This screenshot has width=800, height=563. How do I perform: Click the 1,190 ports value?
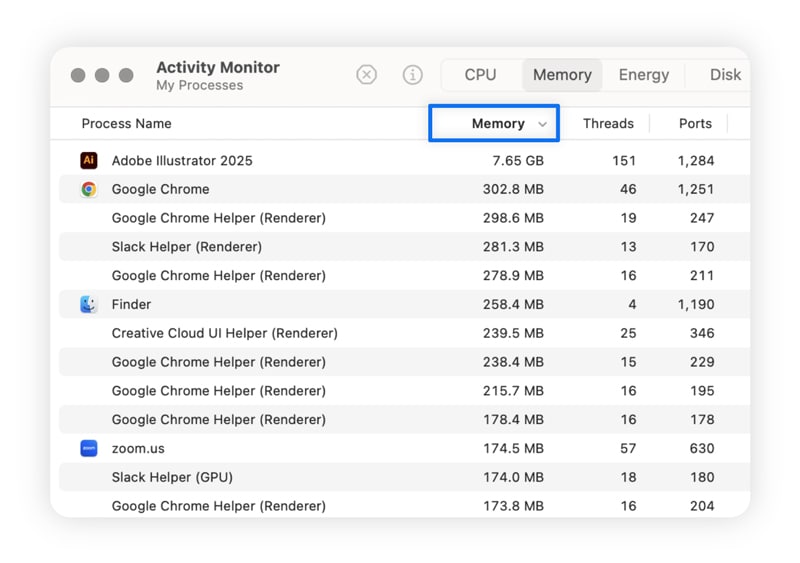696,304
